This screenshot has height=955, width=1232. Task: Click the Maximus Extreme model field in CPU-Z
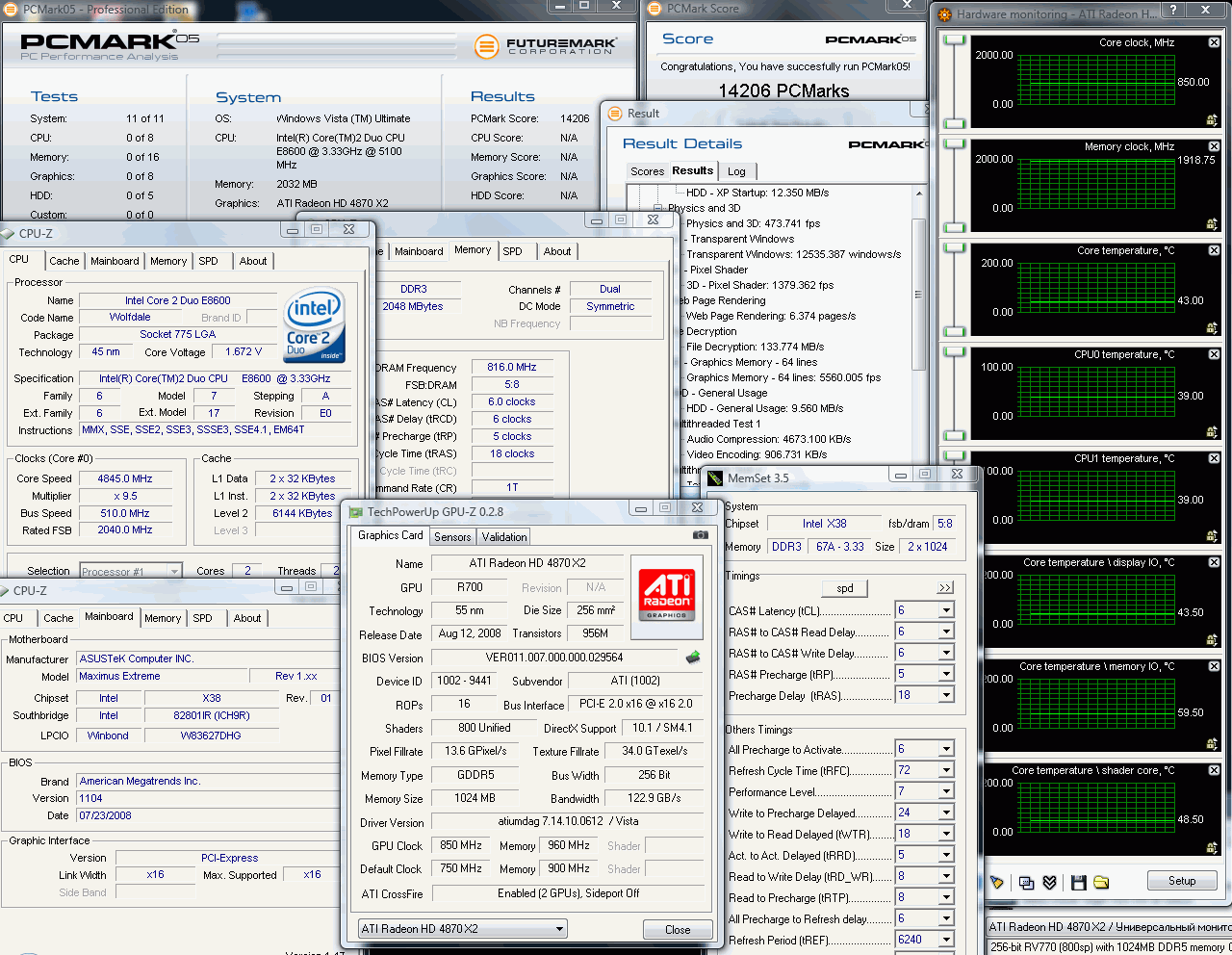tap(160, 676)
